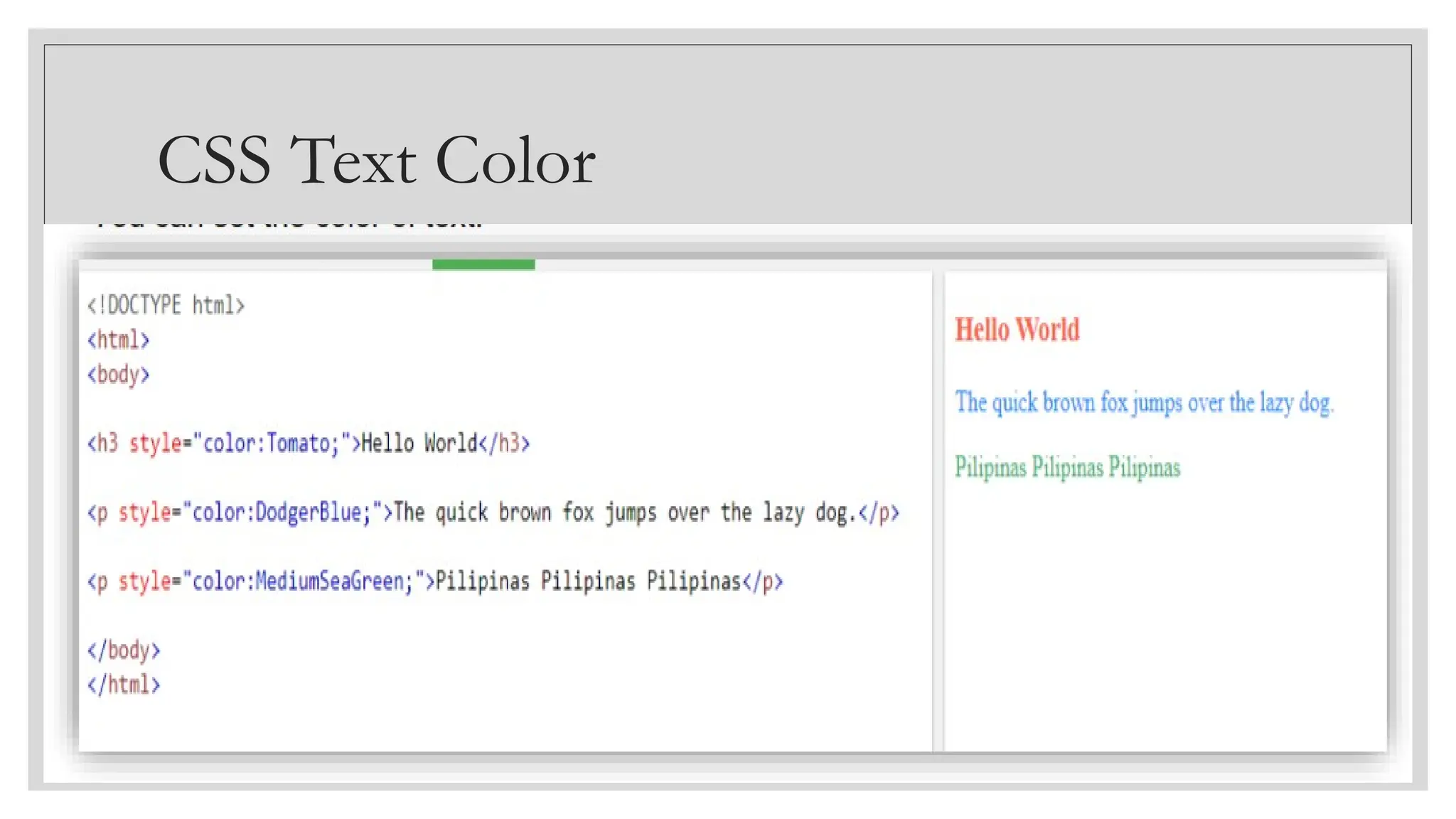The width and height of the screenshot is (1456, 819).
Task: Click the red 'Hello World' heading in the output
Action: click(1017, 330)
